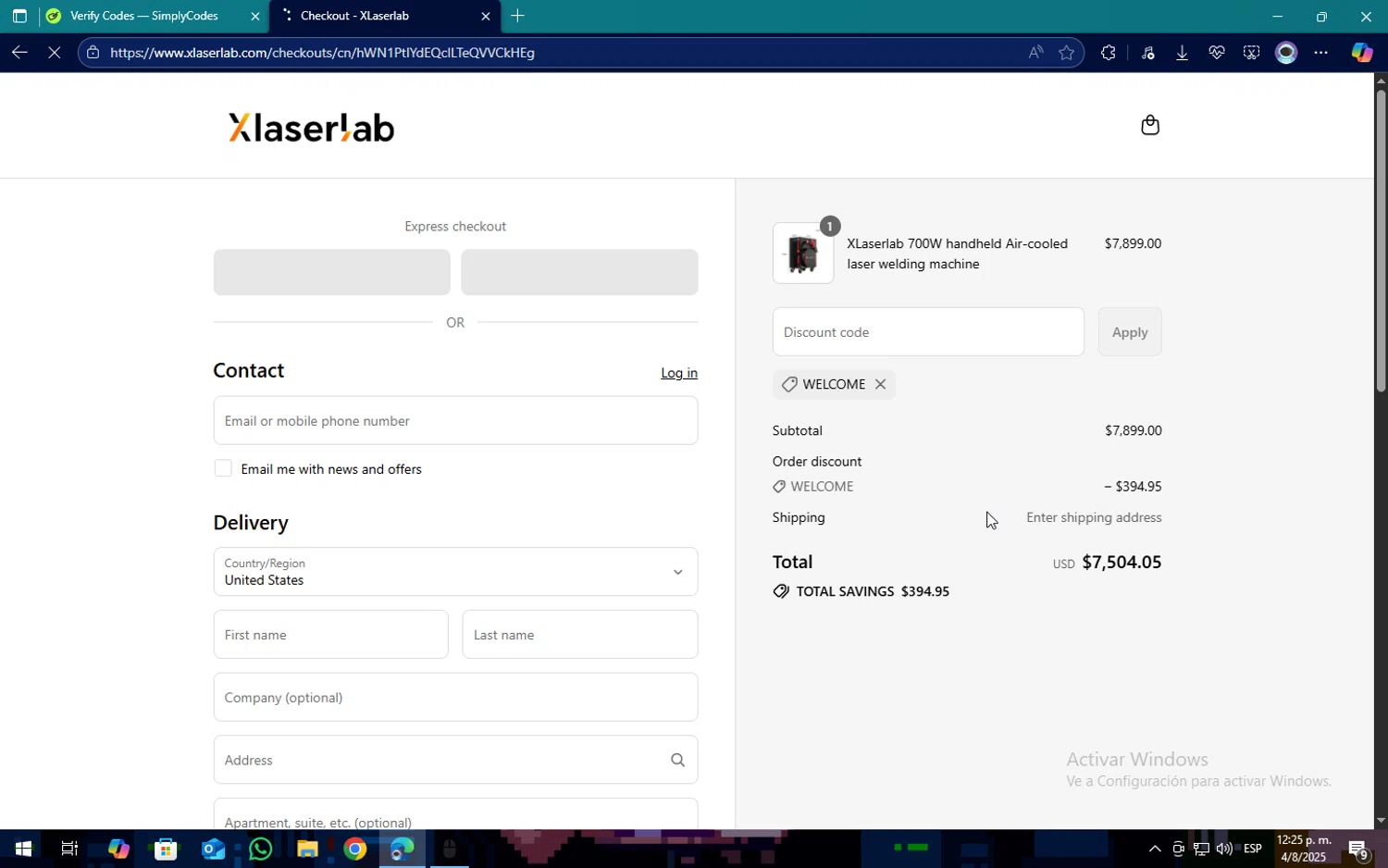
Task: Open browser Extensions puzzle icon
Action: [x=1108, y=53]
